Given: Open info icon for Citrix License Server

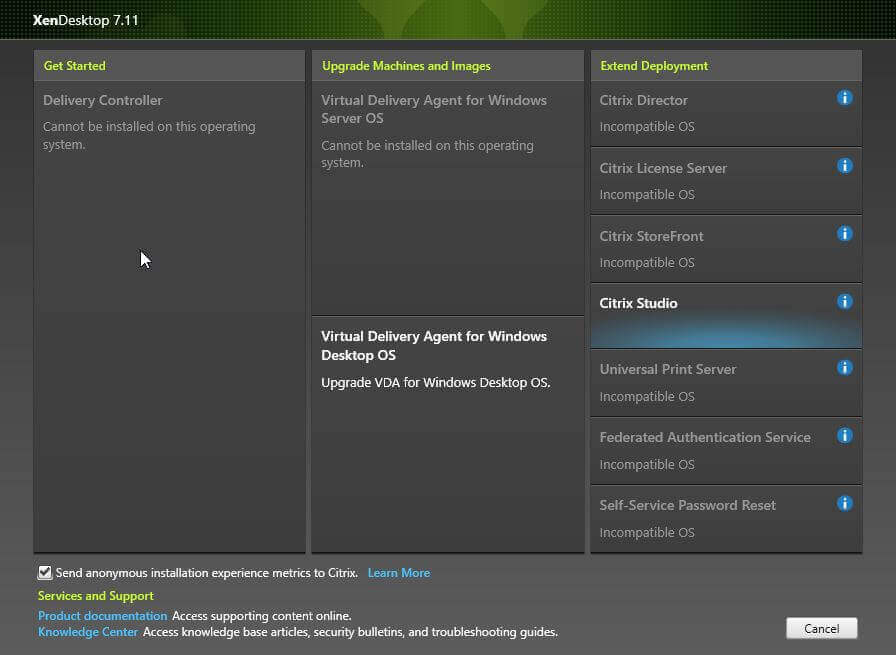Looking at the screenshot, I should coord(845,166).
